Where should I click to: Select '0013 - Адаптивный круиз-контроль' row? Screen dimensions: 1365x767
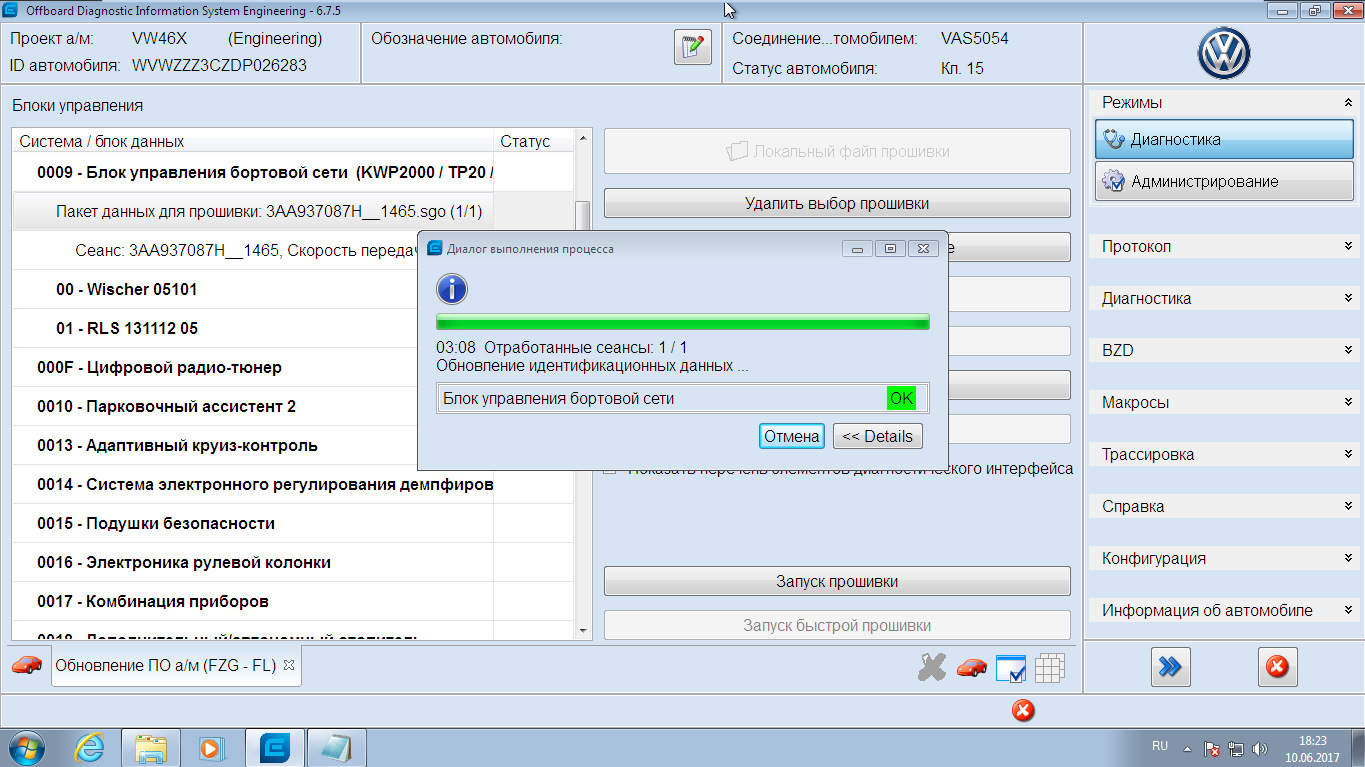(293, 445)
